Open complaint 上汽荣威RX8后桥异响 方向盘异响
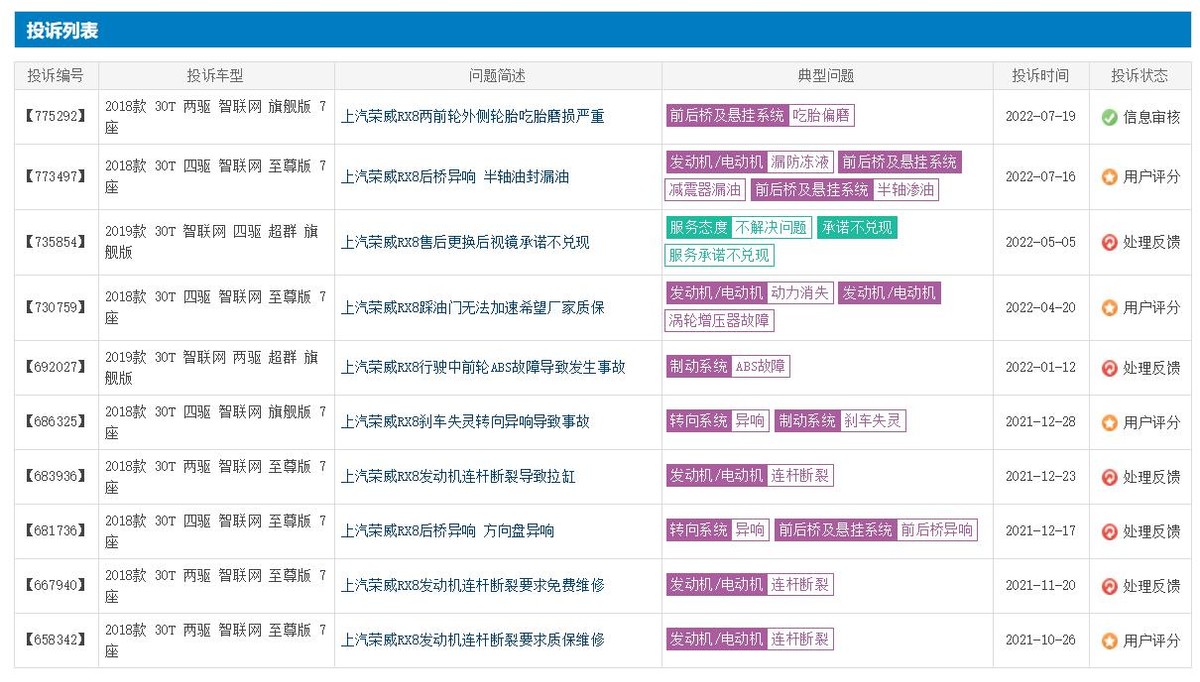 [448, 531]
